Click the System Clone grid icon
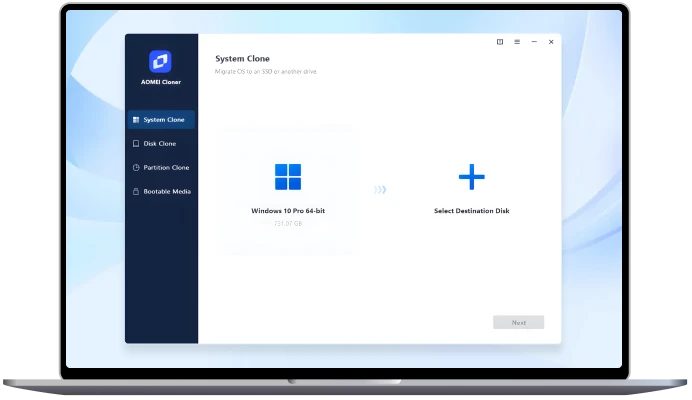 136,120
